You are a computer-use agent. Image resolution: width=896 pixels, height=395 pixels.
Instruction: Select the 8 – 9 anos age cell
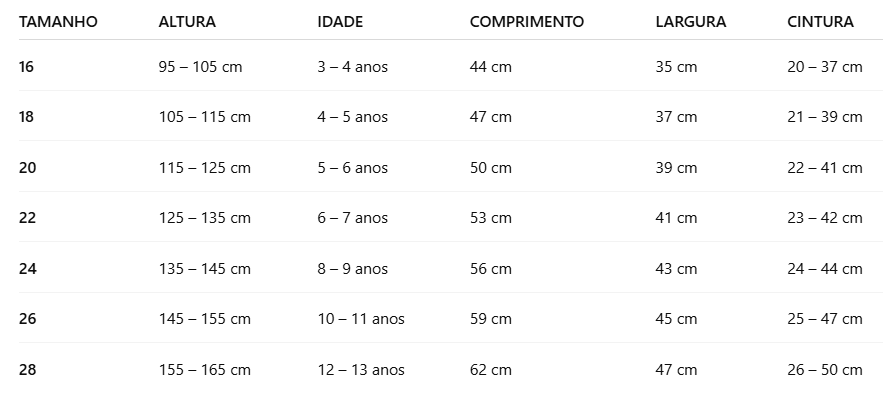coord(353,269)
